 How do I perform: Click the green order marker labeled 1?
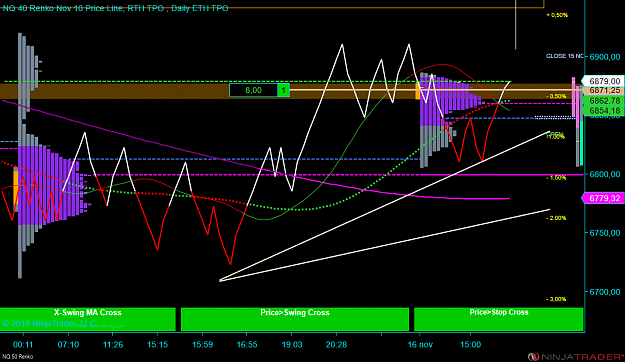pyautogui.click(x=283, y=90)
